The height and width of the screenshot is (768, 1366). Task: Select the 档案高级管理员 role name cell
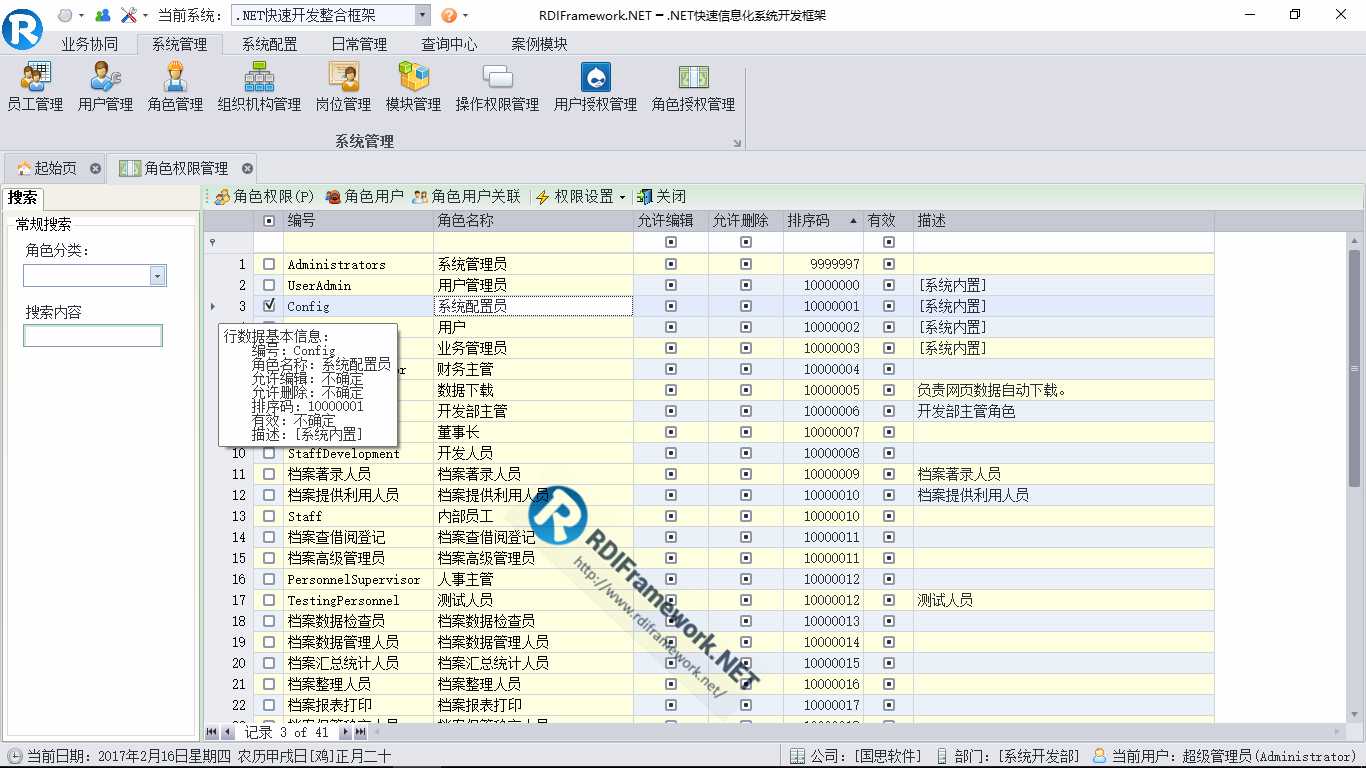[x=533, y=559]
